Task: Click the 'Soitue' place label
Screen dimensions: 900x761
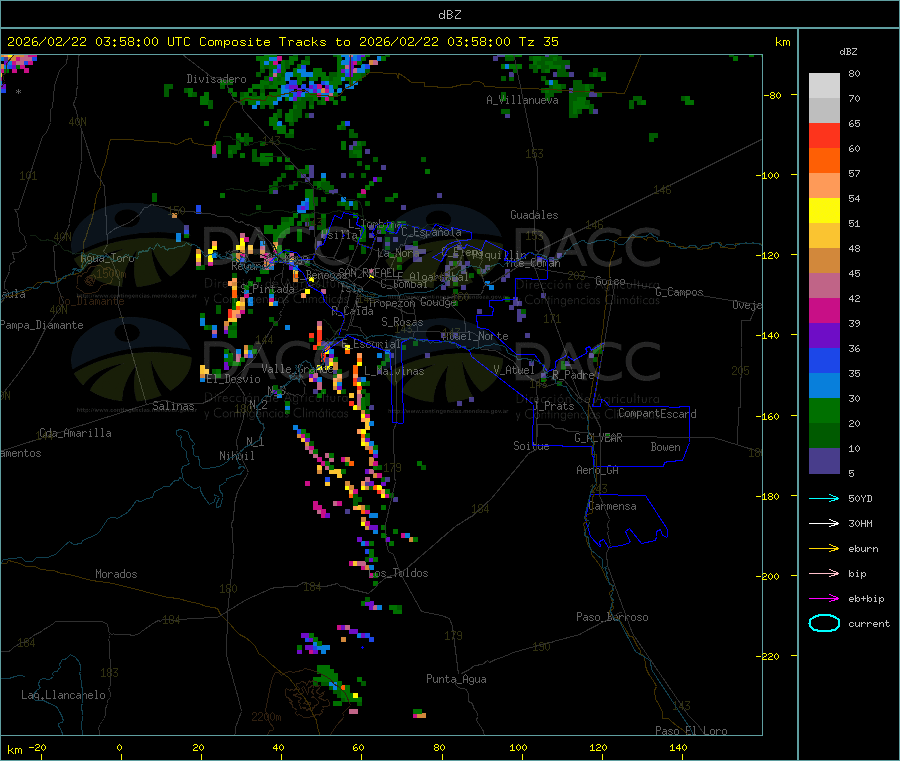Action: [x=532, y=446]
